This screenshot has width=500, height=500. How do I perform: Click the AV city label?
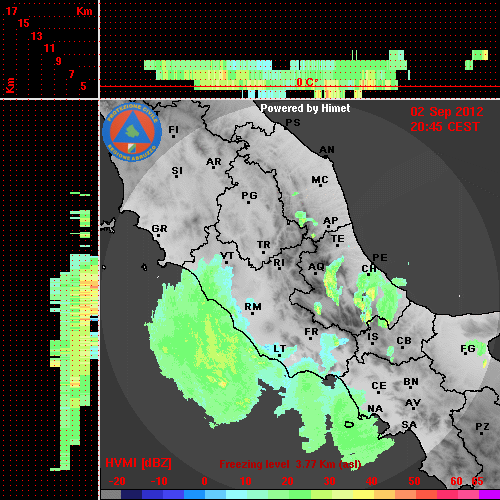pyautogui.click(x=413, y=403)
